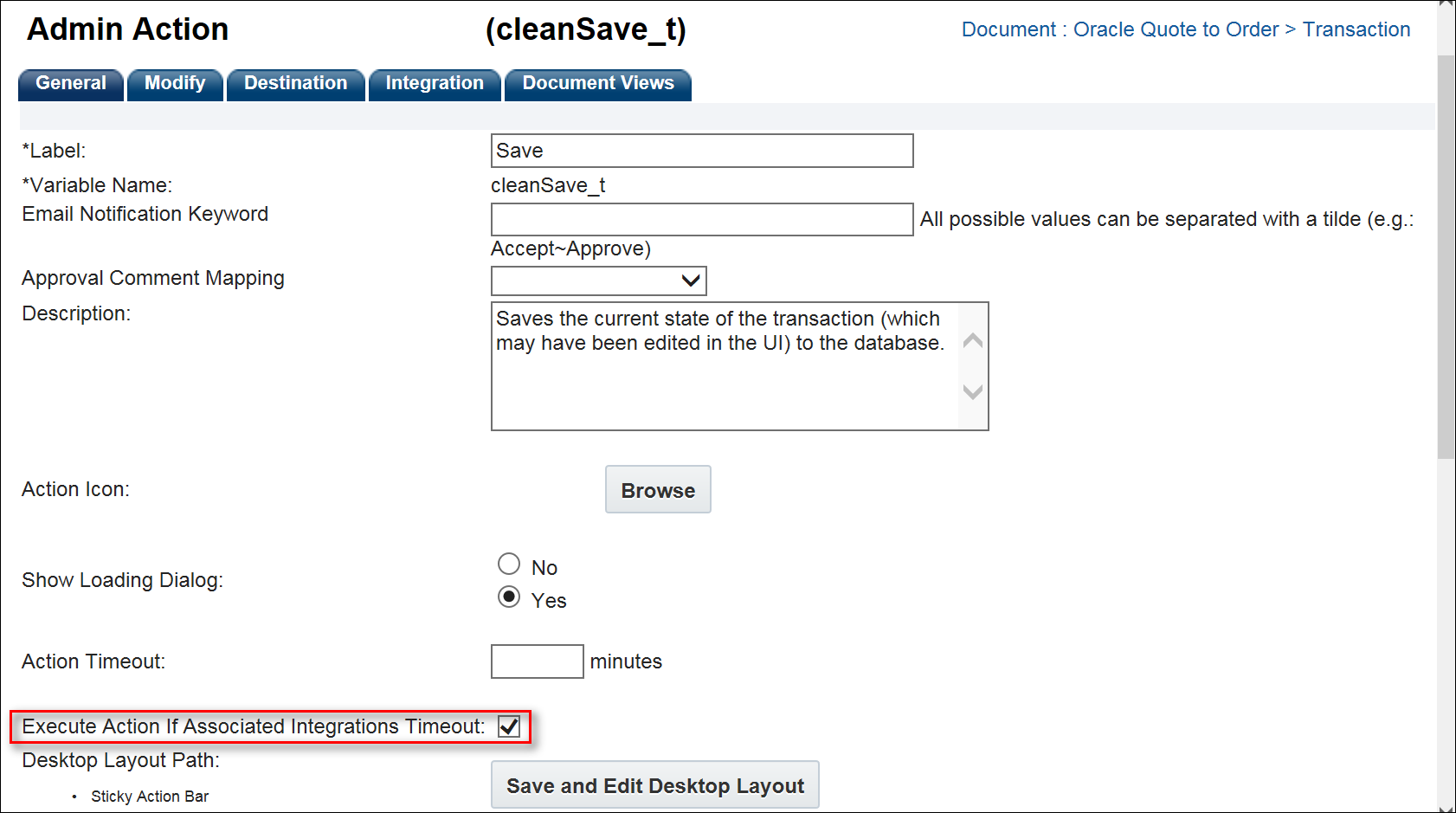
Task: Uncheck Execute Action If Associated Integrations Timeout
Action: (509, 726)
